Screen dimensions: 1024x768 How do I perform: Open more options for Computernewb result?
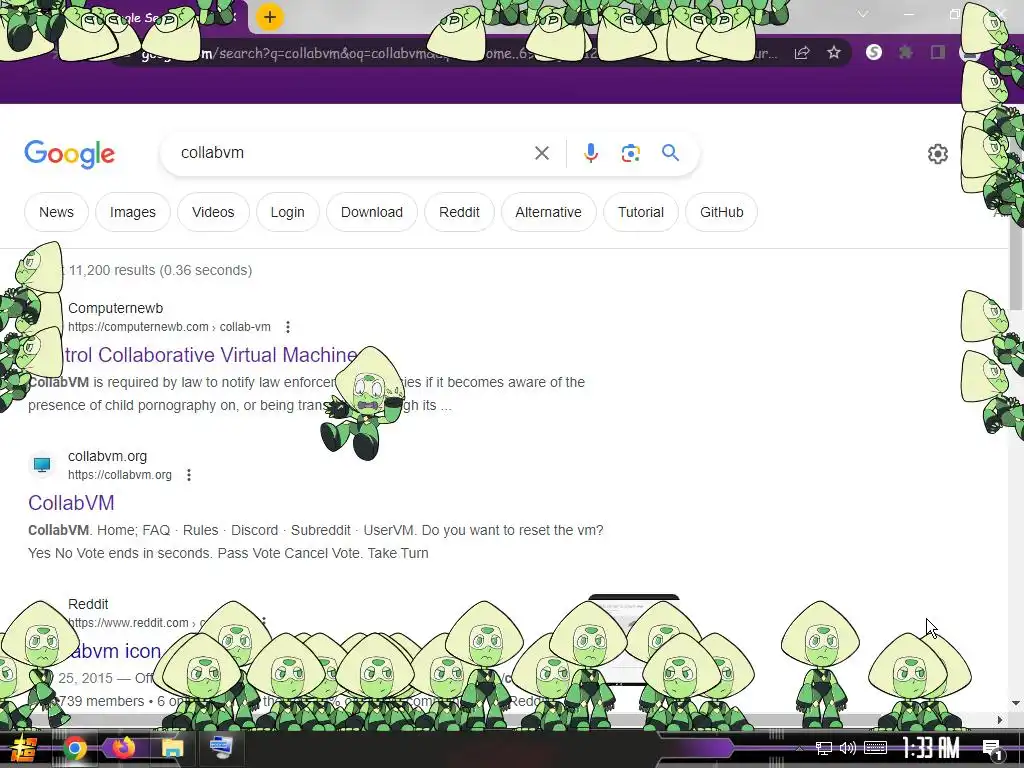[x=288, y=327]
